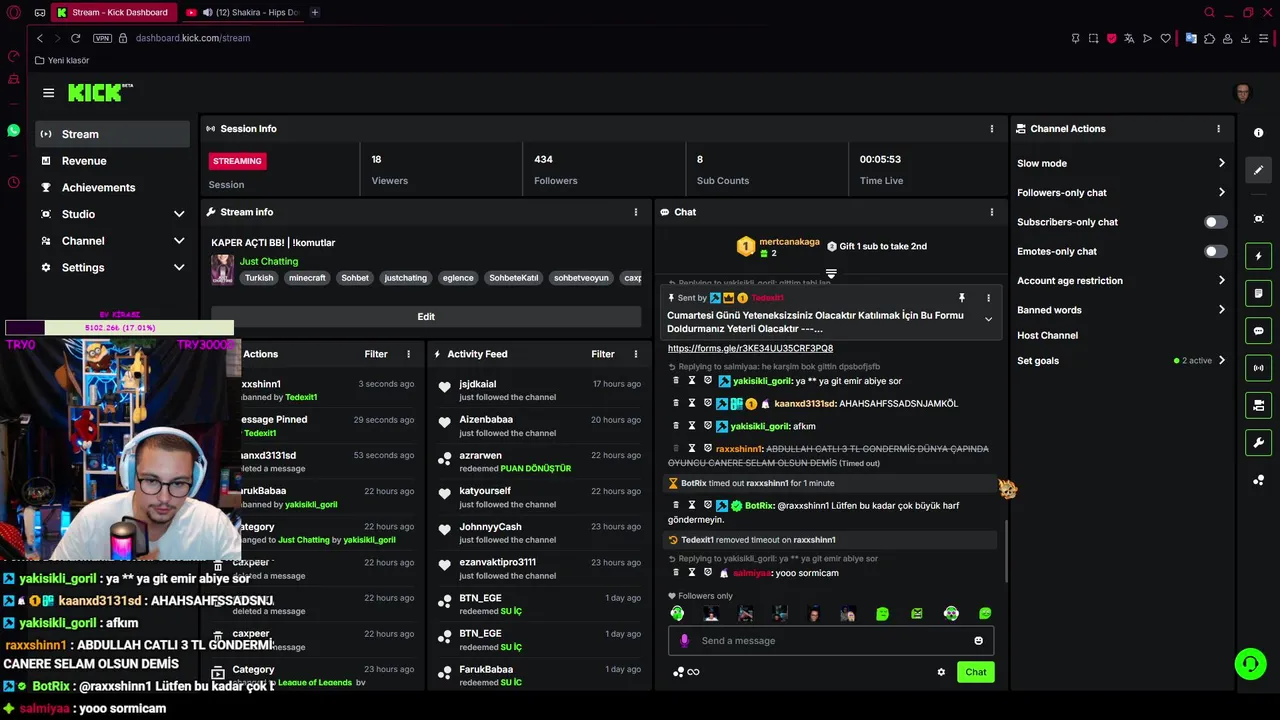Click azrarwen redeemed PUAN DÖNÜŞTÜR entry
Viewport: 1280px width, 720px height.
[x=539, y=462]
